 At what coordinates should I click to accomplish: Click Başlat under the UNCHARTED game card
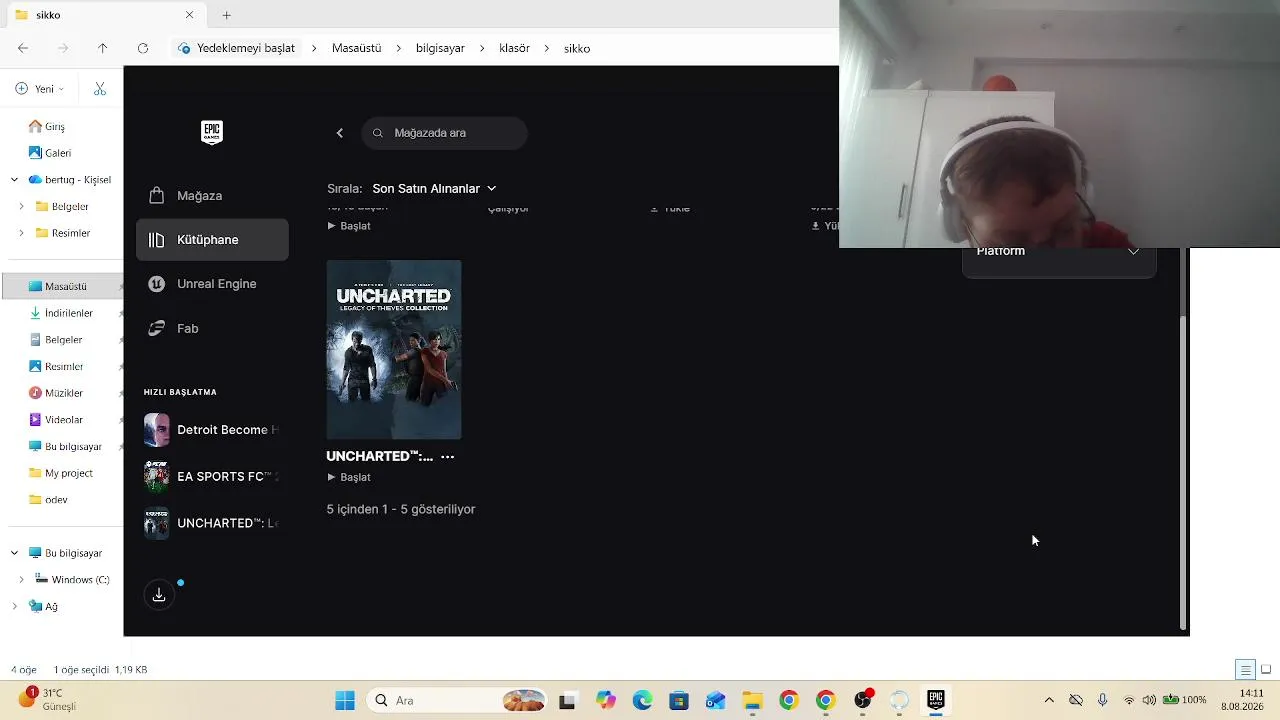click(349, 477)
